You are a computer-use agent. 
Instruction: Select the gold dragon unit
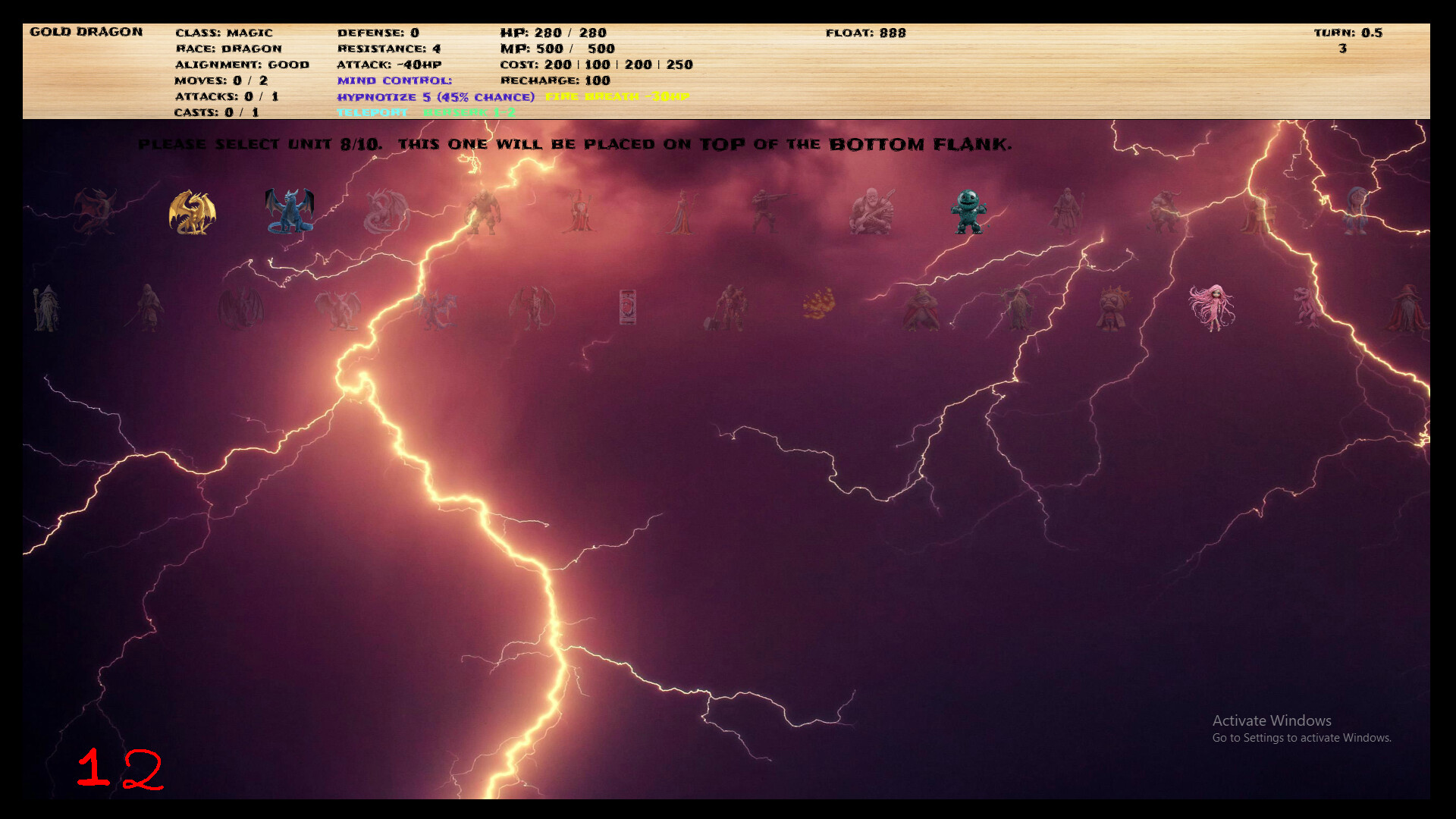pyautogui.click(x=192, y=212)
